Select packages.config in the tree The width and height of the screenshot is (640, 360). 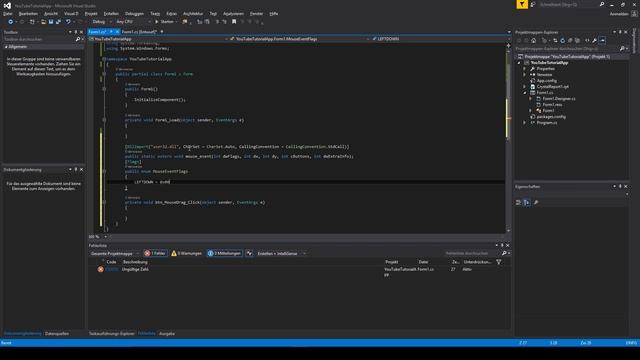pos(551,117)
